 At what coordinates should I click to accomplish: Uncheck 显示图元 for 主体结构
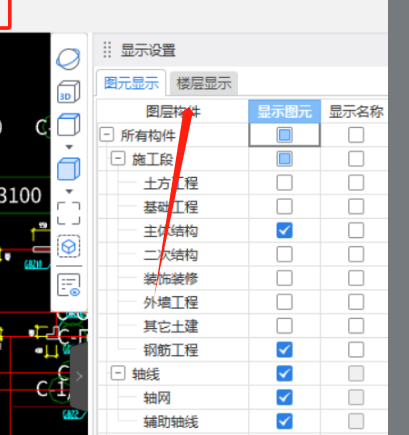point(284,230)
